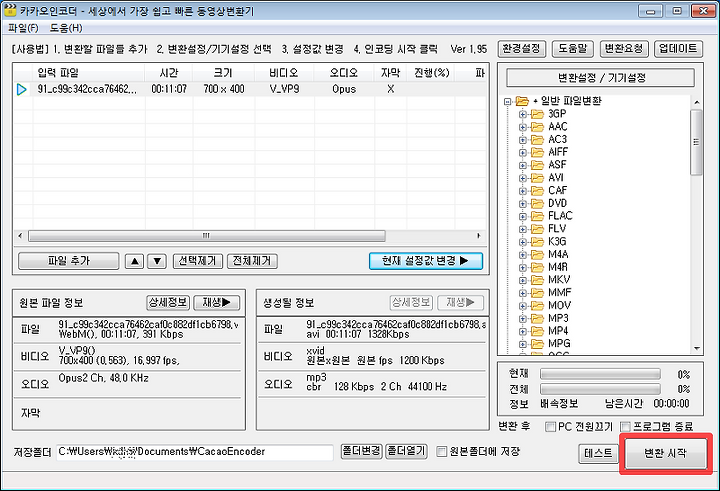Click the MP3 folder icon
Viewport: 720px width, 491px height.
coord(537,318)
